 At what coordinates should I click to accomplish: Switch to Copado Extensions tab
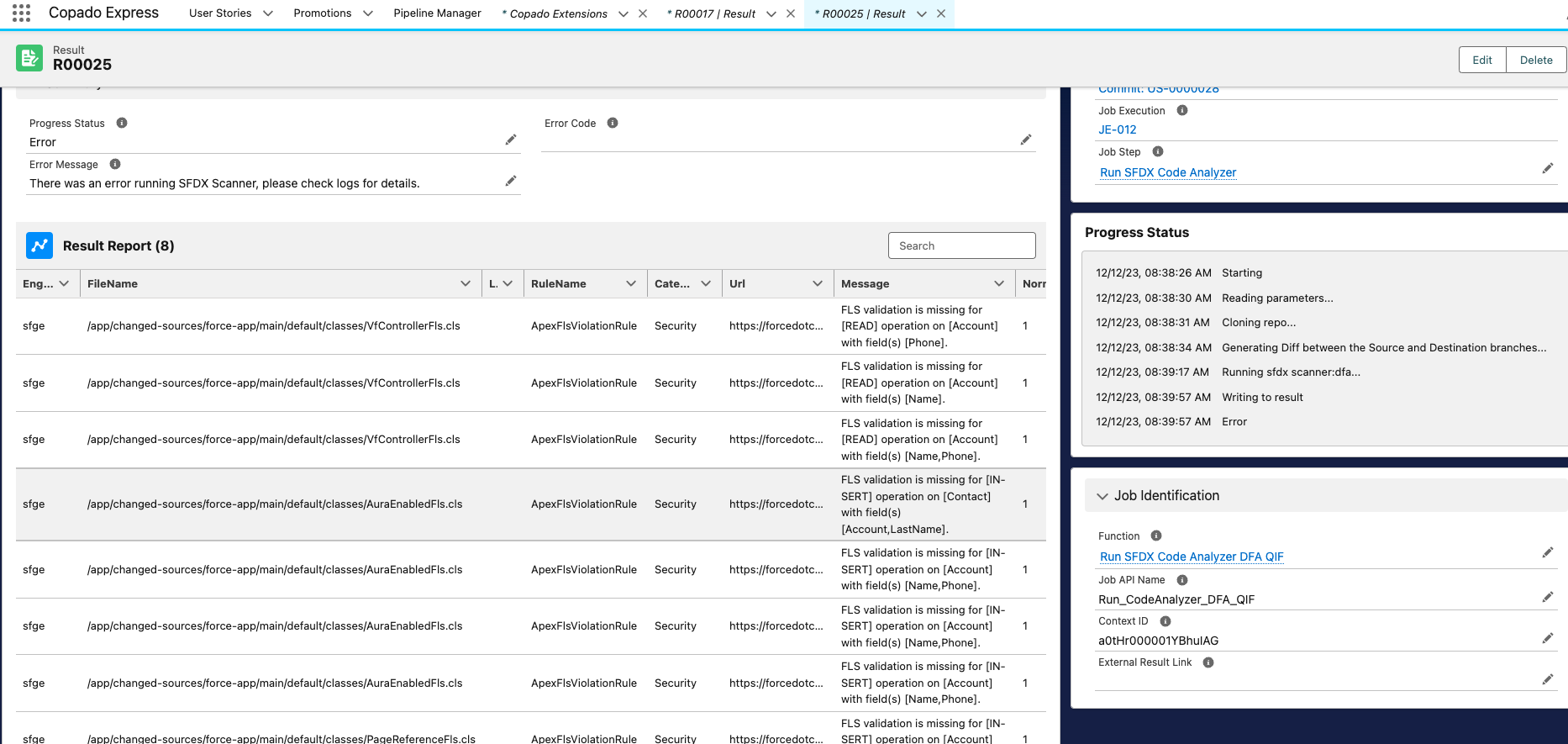coord(555,13)
